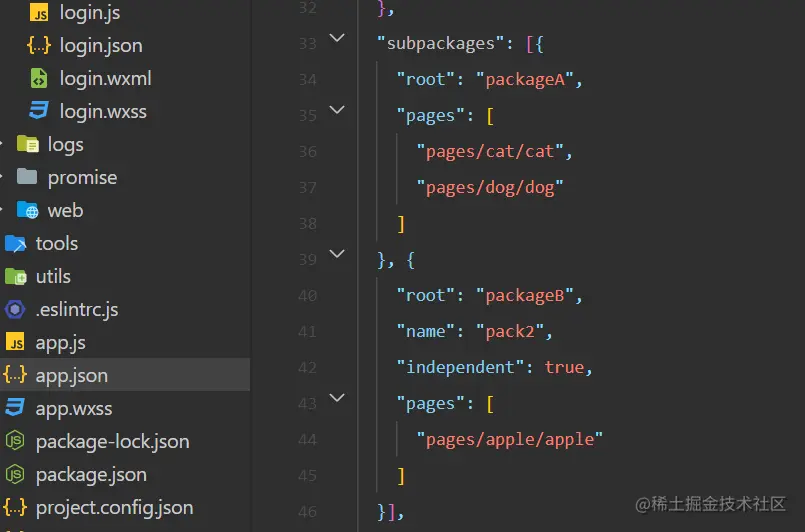Click the logs folder icon
This screenshot has width=805, height=532.
tap(28, 144)
